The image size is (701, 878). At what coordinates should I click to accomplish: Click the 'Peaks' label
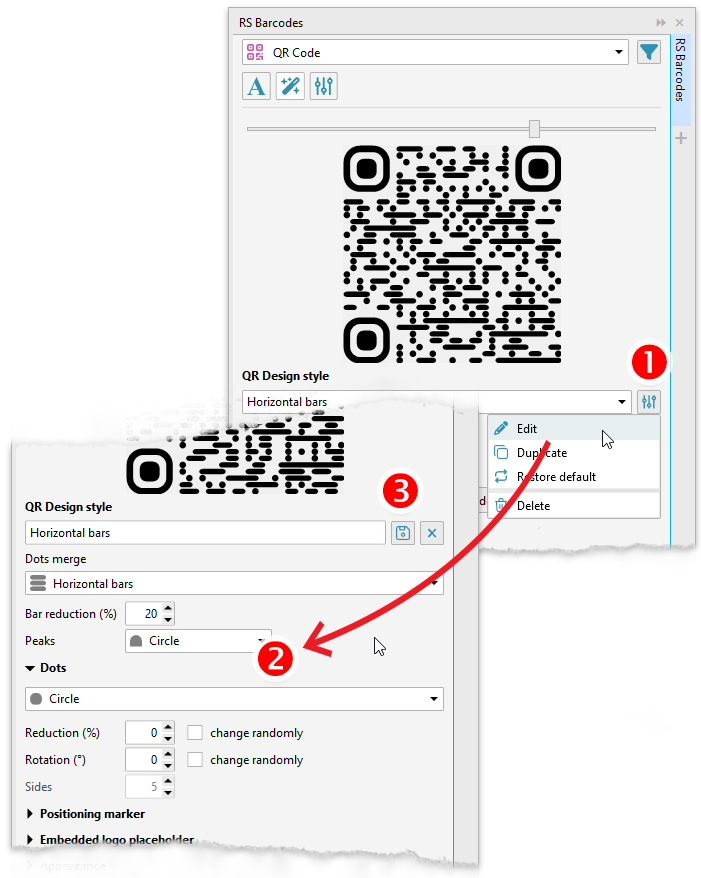tap(40, 641)
